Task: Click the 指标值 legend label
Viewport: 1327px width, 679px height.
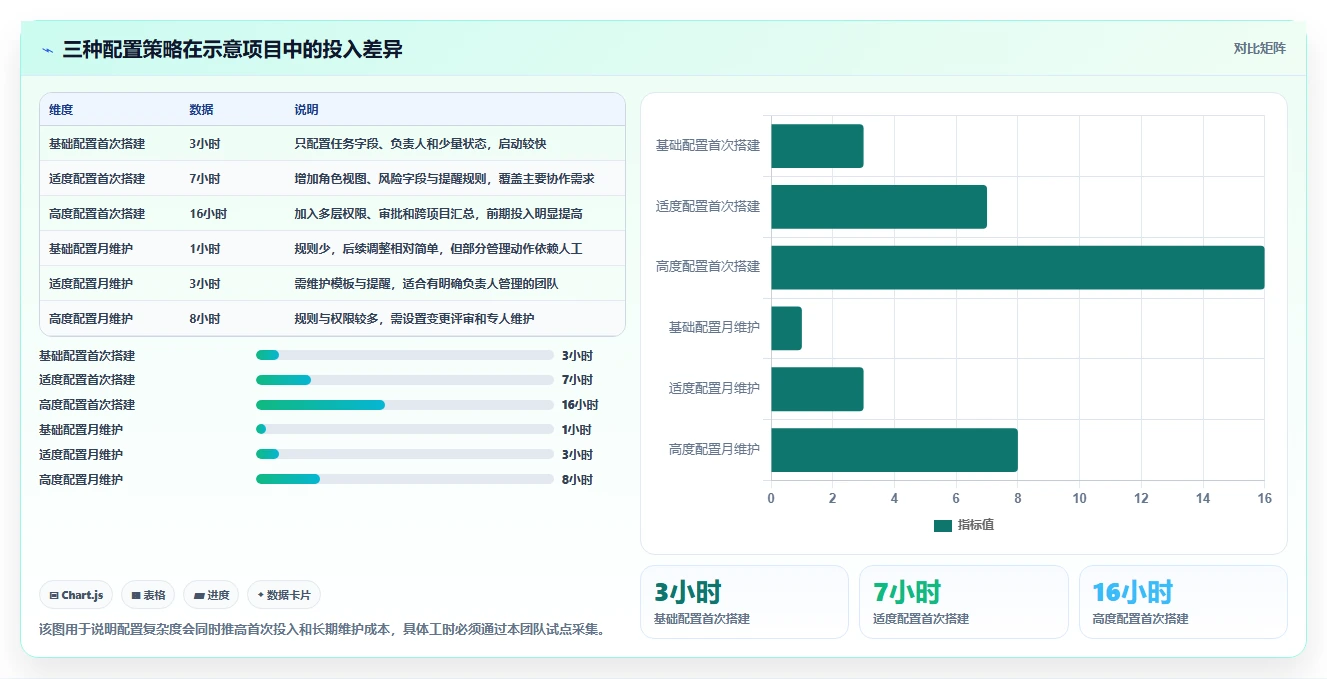Action: click(x=976, y=526)
